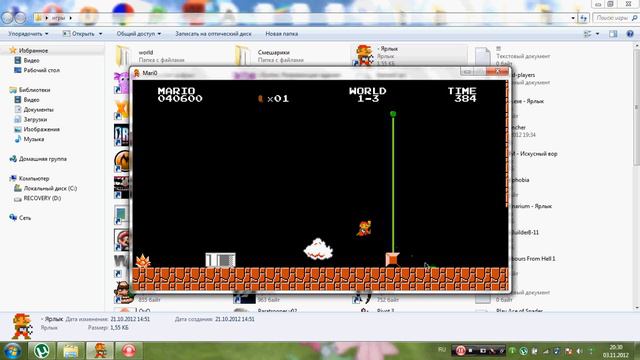Viewport: 640px width, 360px height.
Task: Open Локальный диск (C:)
Action: pos(50,188)
